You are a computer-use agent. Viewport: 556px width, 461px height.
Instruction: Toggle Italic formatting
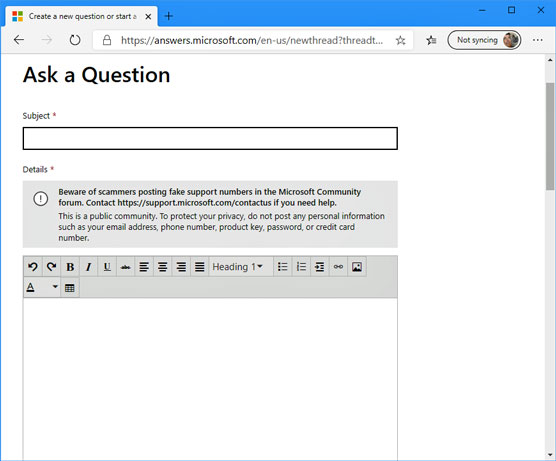89,267
